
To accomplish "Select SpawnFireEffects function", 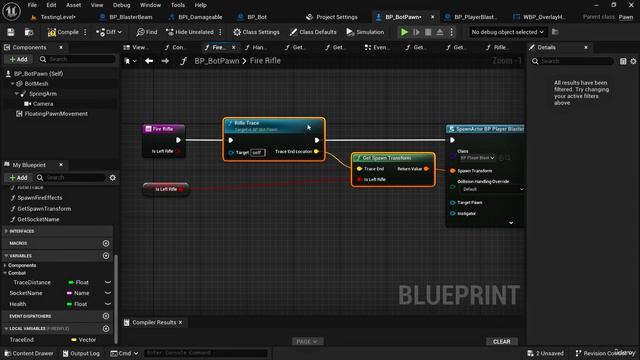I will pos(40,198).
